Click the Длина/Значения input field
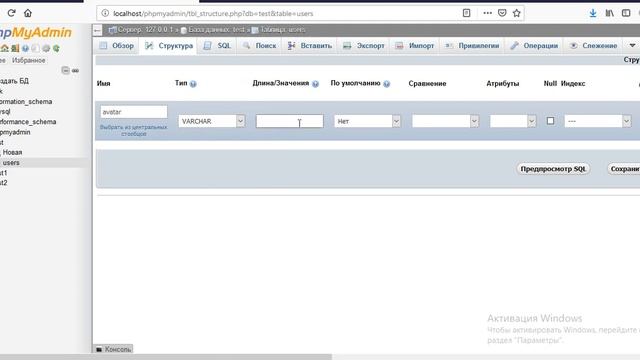Viewport: 640px width, 360px height. pos(289,121)
